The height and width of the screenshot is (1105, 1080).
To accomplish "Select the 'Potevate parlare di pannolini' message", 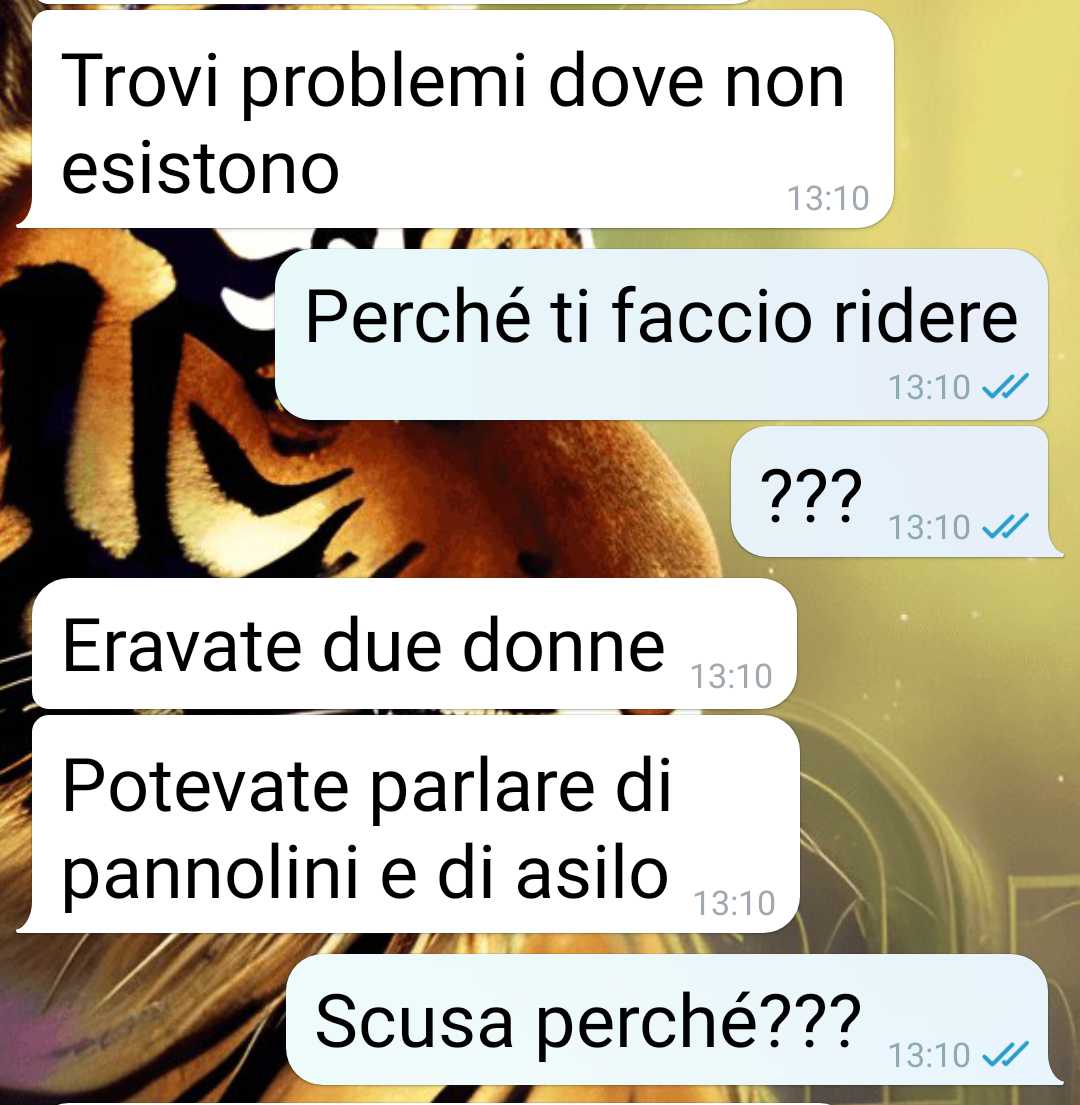I will click(408, 824).
